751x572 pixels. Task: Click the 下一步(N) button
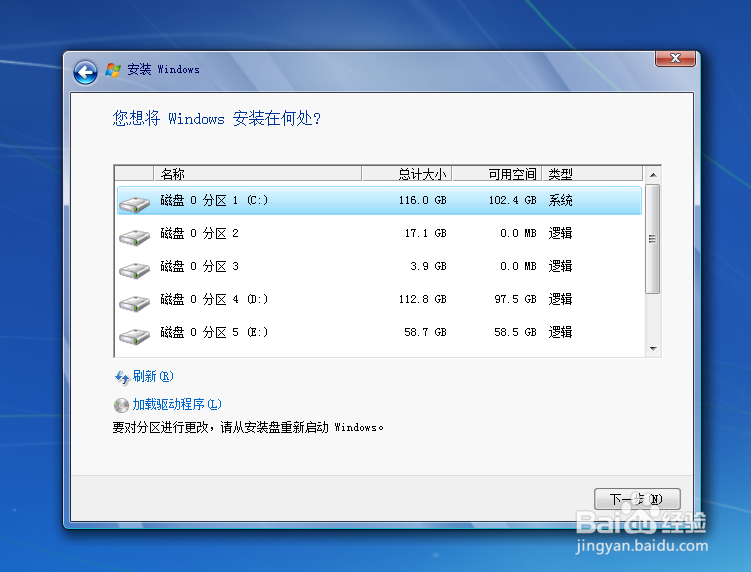click(x=637, y=499)
